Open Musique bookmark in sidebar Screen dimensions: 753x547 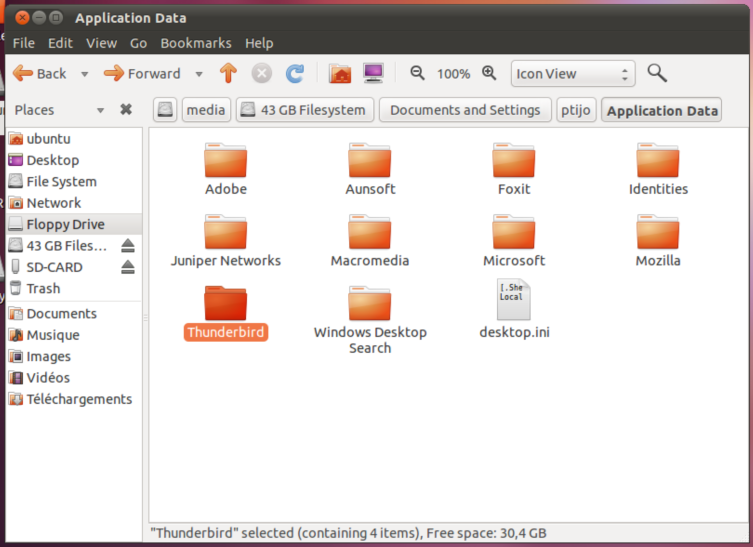(74, 335)
